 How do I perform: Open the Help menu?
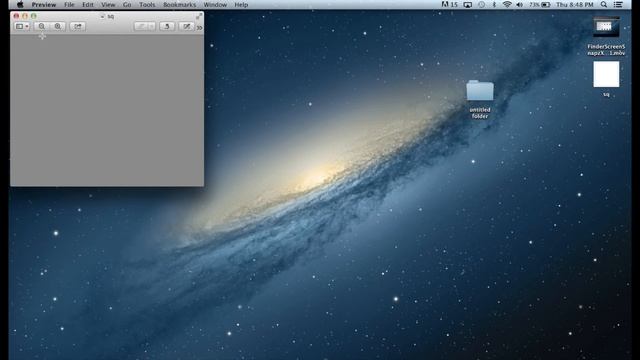click(241, 5)
